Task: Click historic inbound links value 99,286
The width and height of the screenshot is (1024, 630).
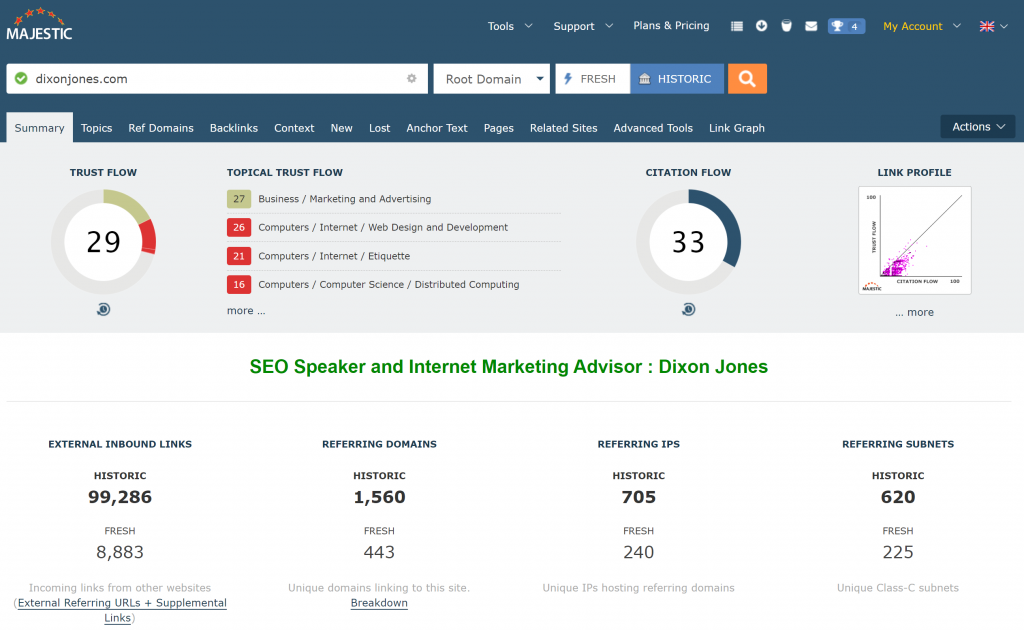Action: pyautogui.click(x=120, y=497)
